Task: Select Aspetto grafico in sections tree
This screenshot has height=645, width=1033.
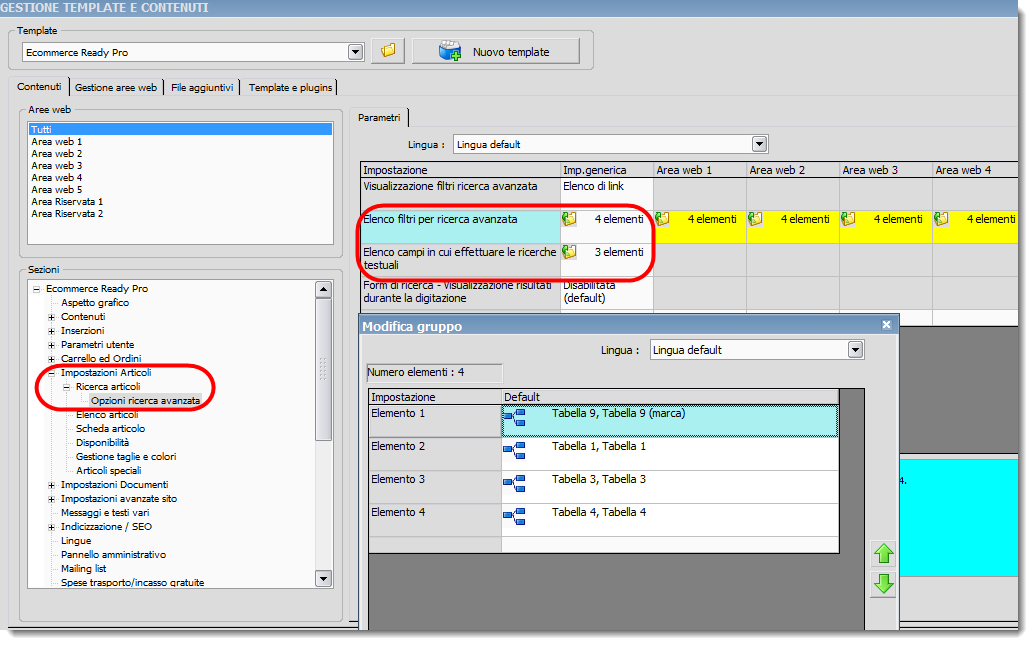Action: (x=95, y=302)
